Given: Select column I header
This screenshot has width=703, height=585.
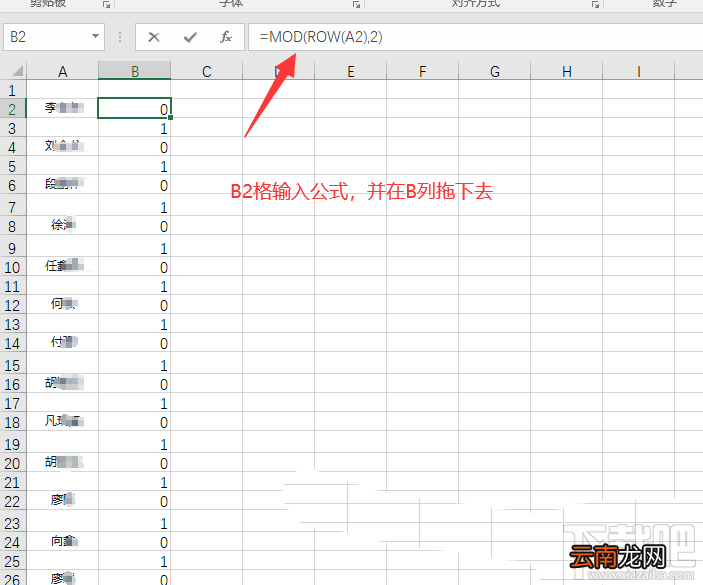Looking at the screenshot, I should pyautogui.click(x=638, y=71).
